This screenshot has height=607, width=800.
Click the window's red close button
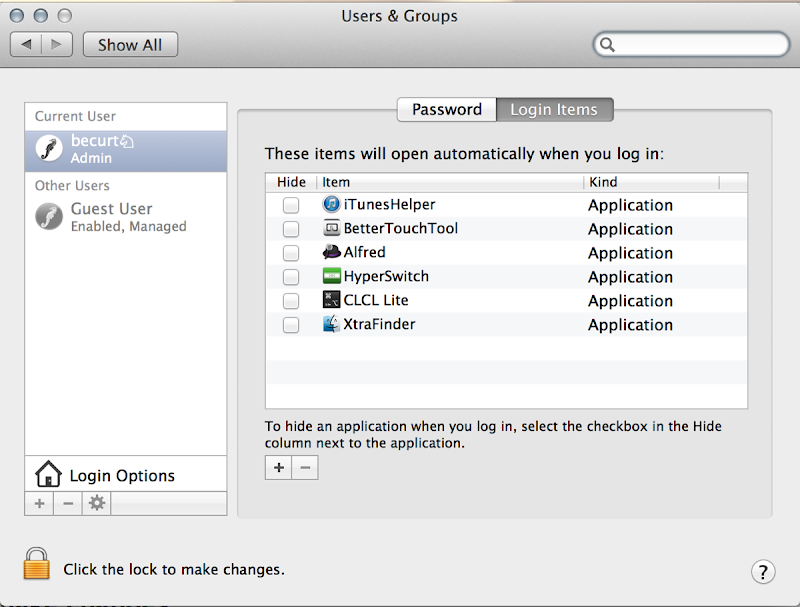[17, 15]
